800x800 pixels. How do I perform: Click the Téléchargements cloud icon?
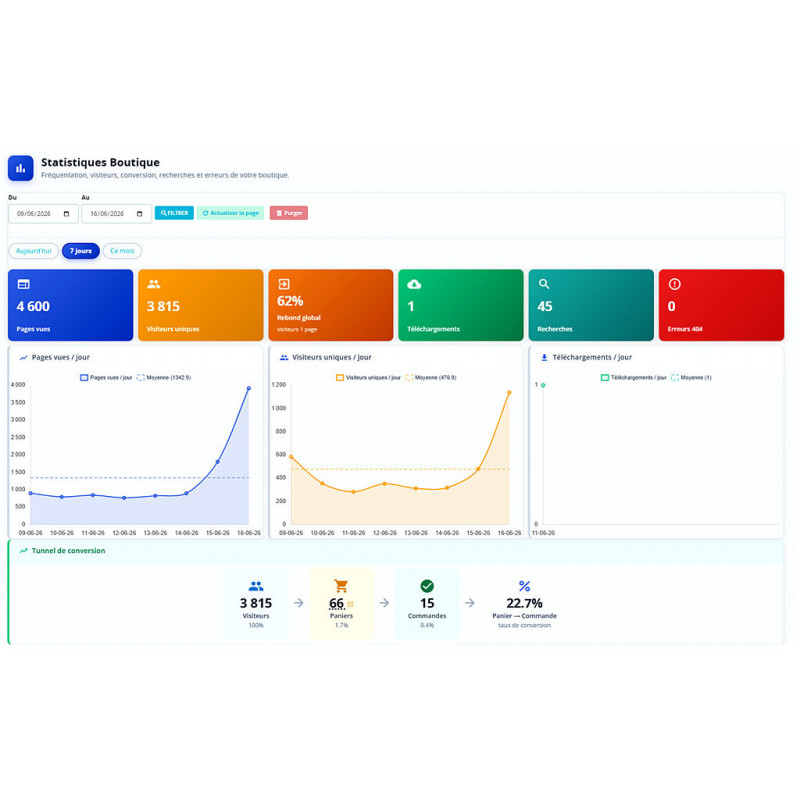(x=414, y=284)
